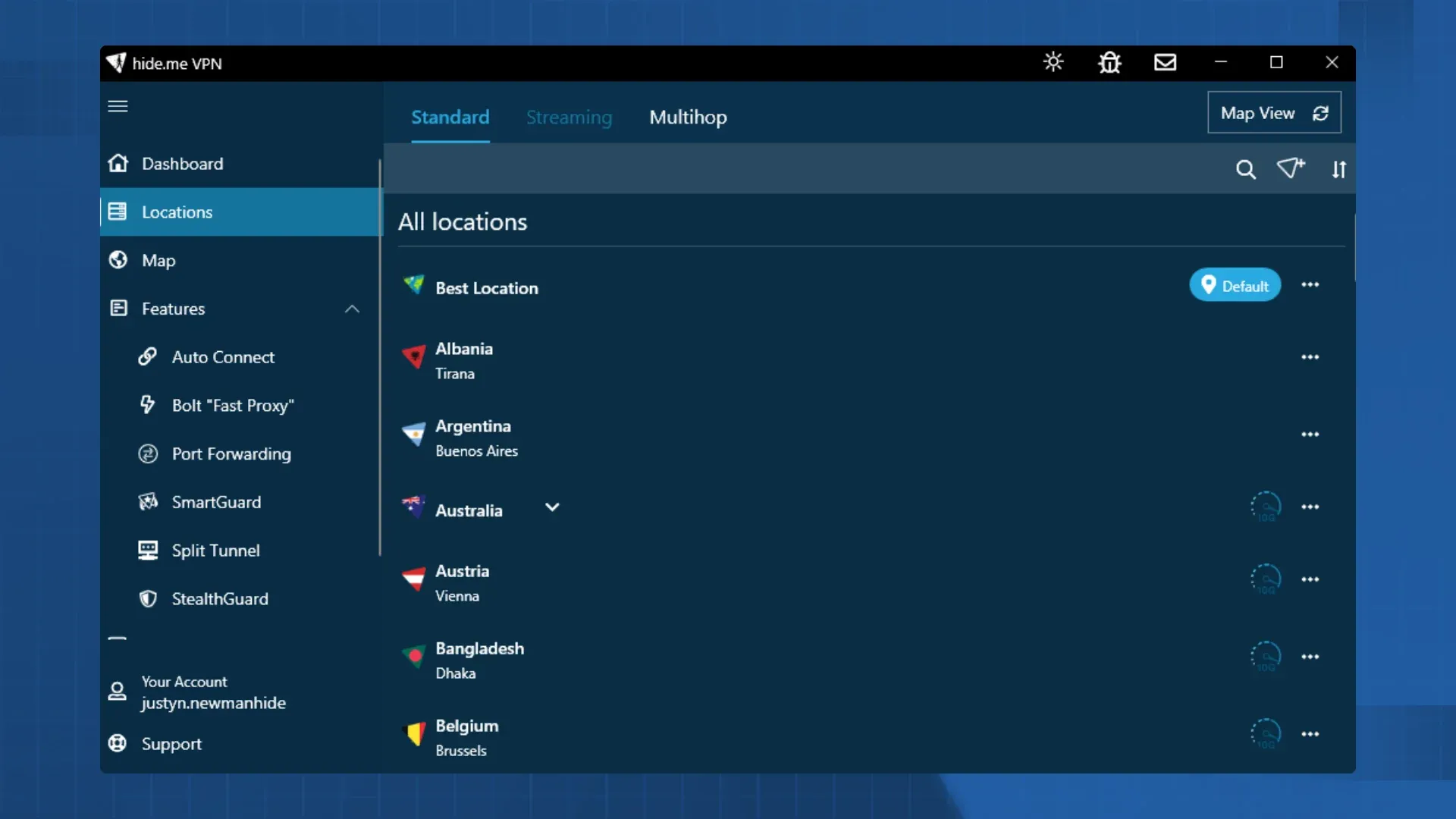Switch to the Standard tab
Image resolution: width=1456 pixels, height=819 pixels.
tap(450, 118)
